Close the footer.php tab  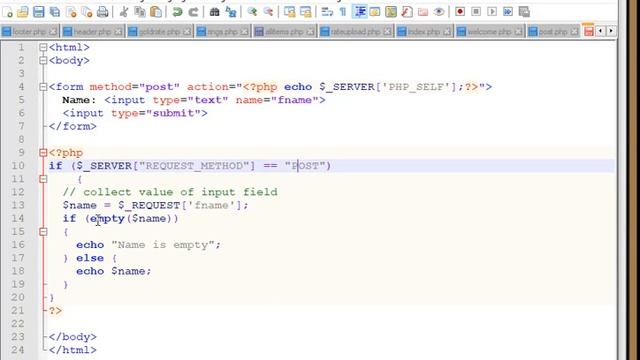53,31
